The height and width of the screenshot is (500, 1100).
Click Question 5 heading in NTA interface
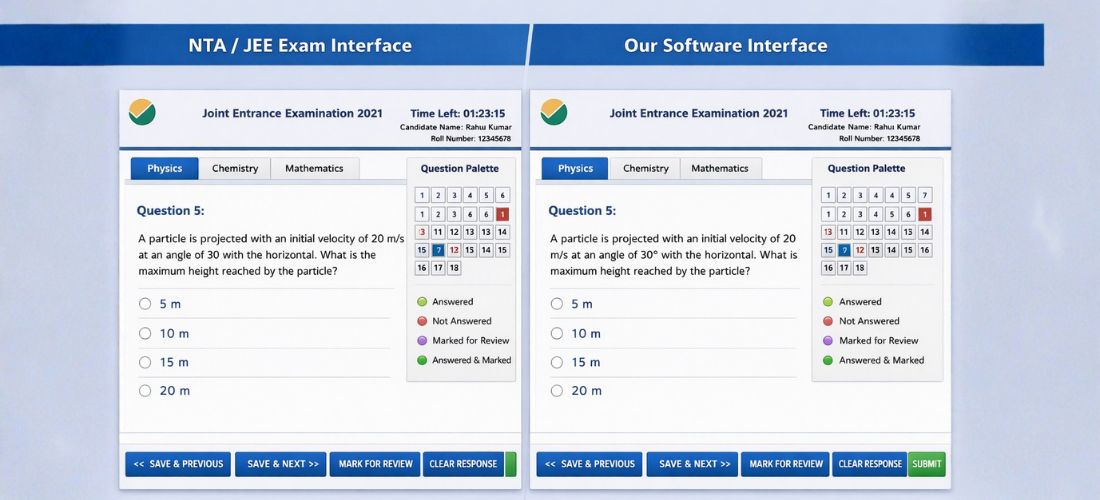[170, 210]
